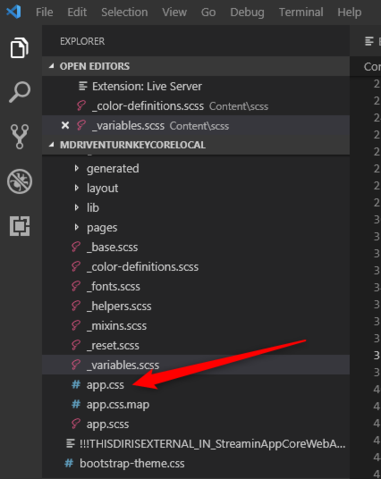Open the !!!THISDIRISEXTERNAL_IN_StreaminAppCoreWebA file
Screen dimensions: 381x479
[x=196, y=444]
